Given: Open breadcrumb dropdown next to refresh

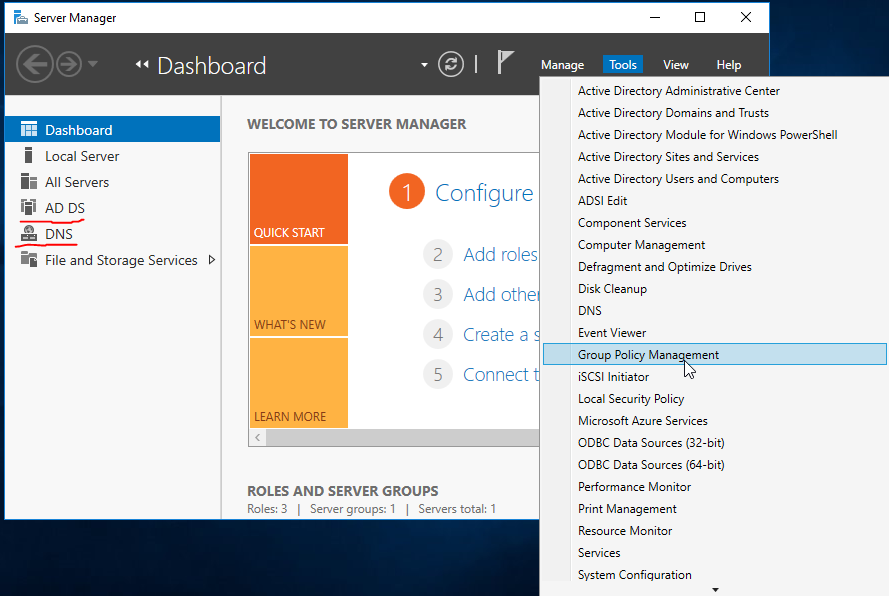Looking at the screenshot, I should tap(424, 65).
